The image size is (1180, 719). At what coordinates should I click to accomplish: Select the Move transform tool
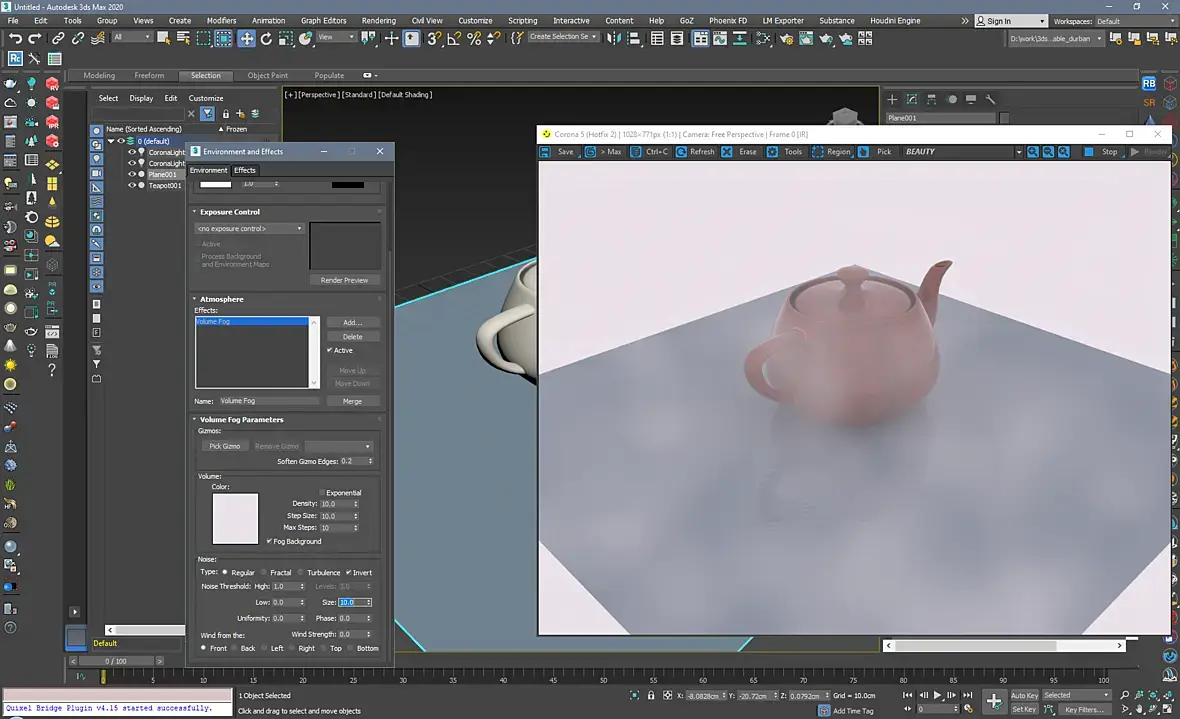click(x=246, y=38)
